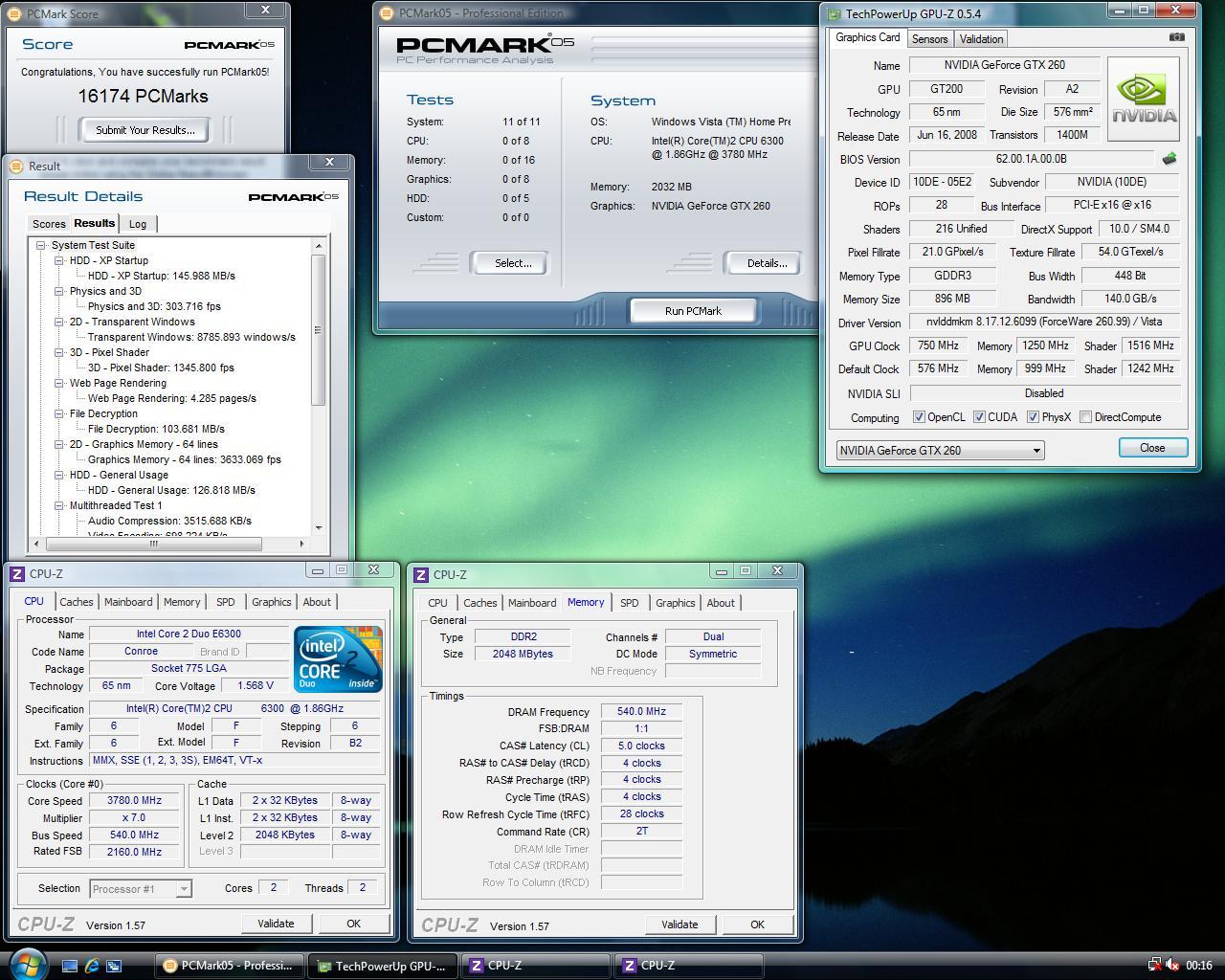This screenshot has height=980, width=1225.
Task: Click the Core Speed 3780.0 MHz field
Action: coord(135,801)
